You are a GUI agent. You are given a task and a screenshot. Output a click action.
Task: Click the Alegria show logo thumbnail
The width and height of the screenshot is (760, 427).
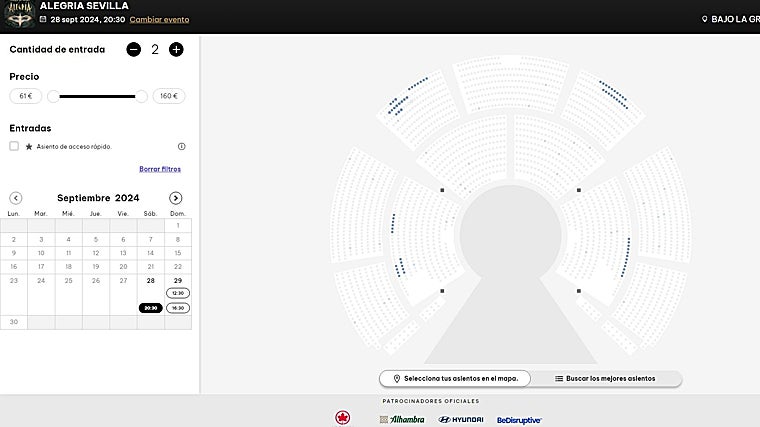point(19,14)
